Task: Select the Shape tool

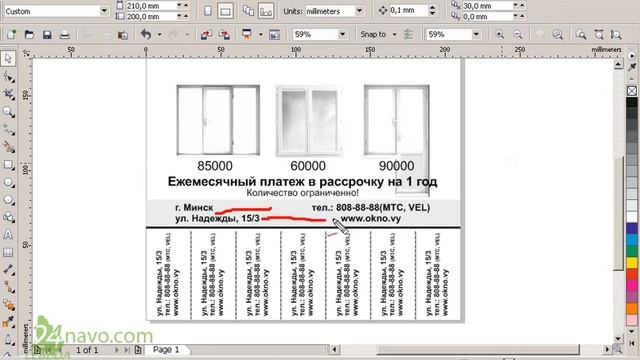Action: coord(8,77)
